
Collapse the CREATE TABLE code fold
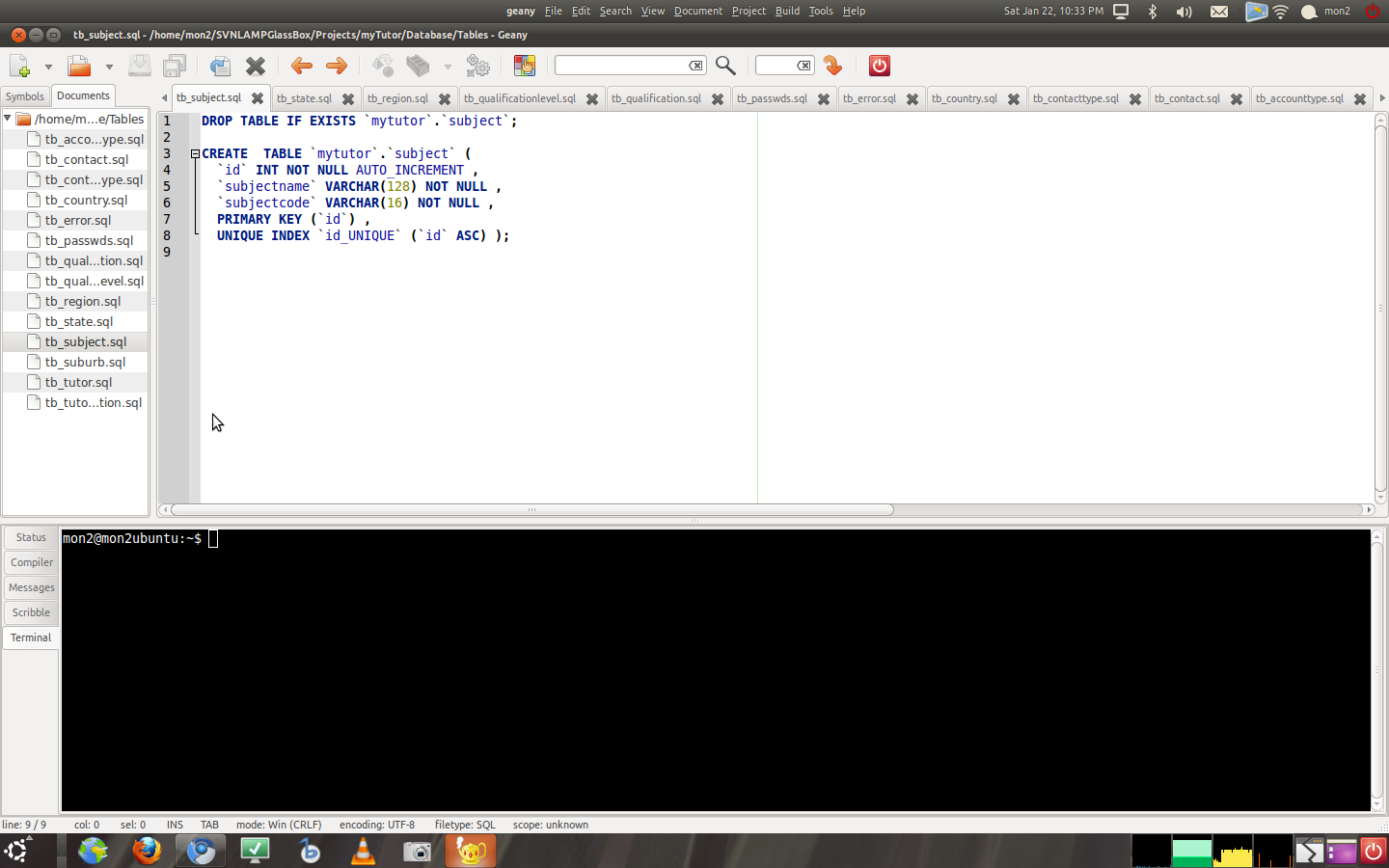click(194, 153)
